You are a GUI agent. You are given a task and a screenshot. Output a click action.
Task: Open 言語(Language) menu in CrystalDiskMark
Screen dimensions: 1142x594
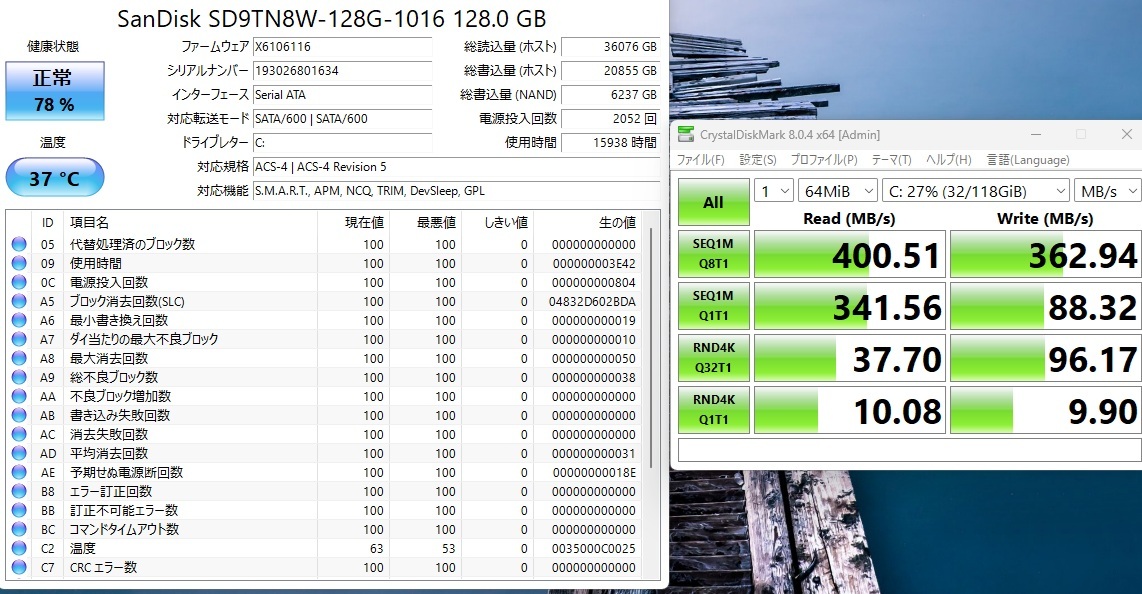point(1028,159)
